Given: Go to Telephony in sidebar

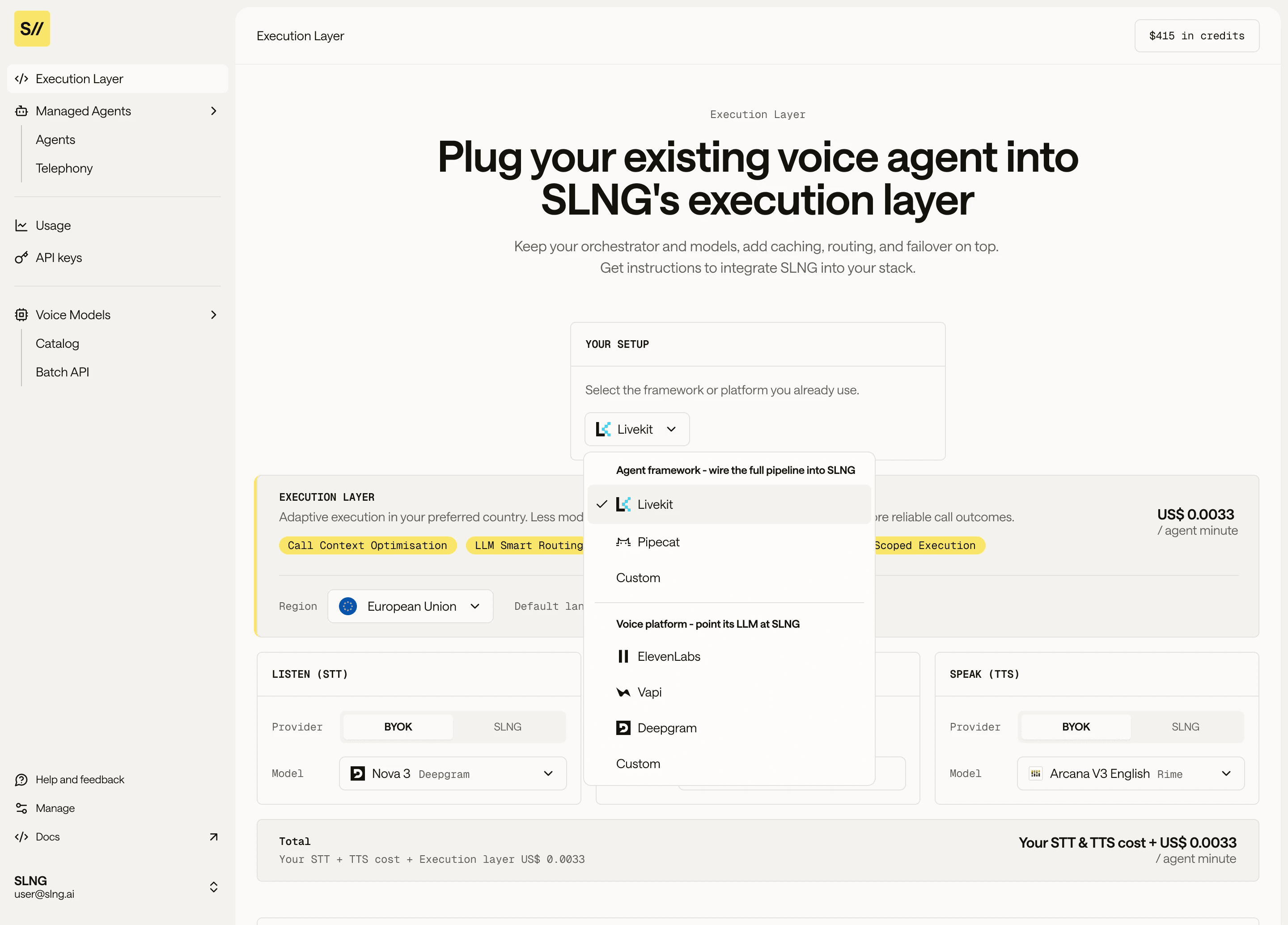Looking at the screenshot, I should pos(64,168).
